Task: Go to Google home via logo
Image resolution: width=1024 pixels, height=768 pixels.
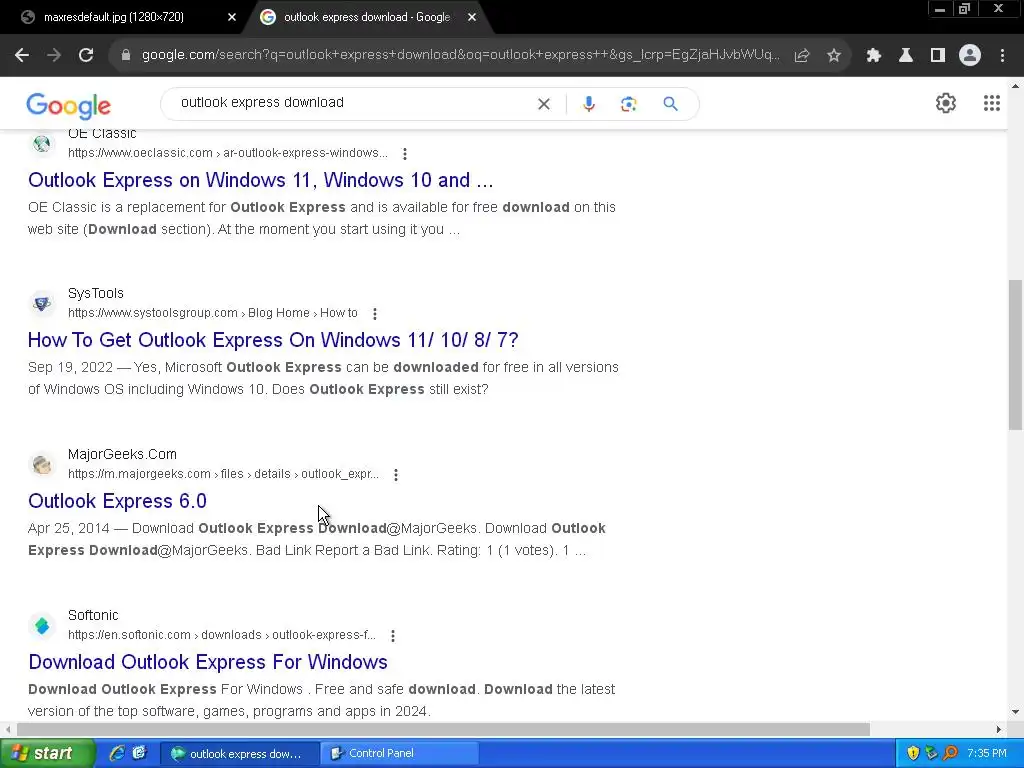Action: (x=69, y=106)
